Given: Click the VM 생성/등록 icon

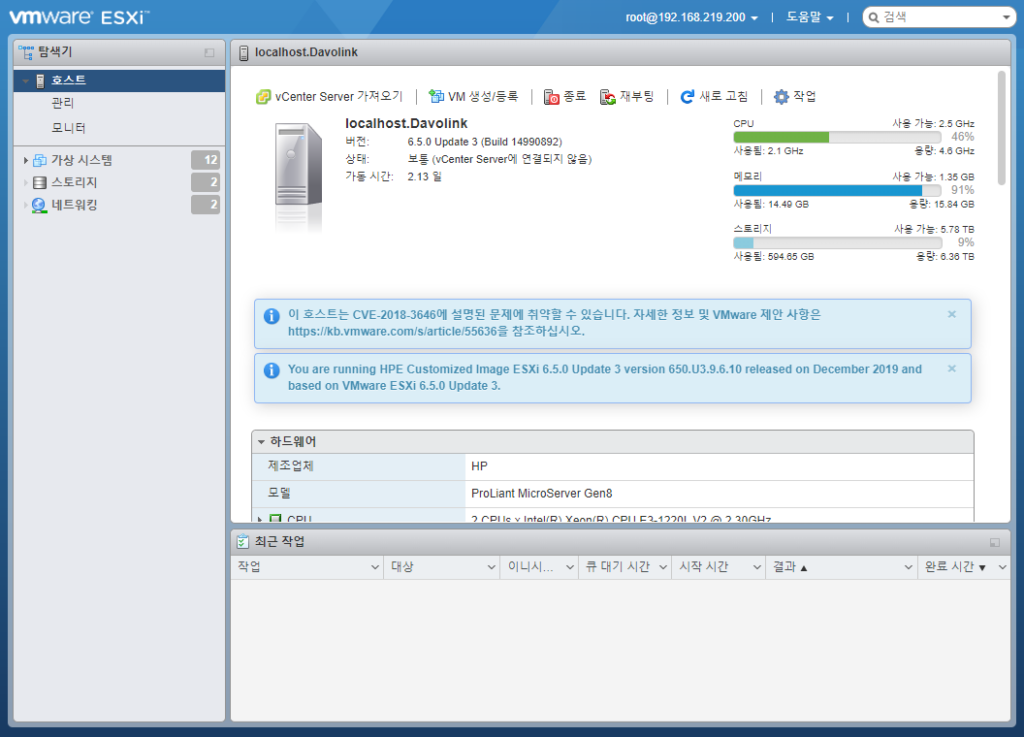Looking at the screenshot, I should [x=436, y=97].
